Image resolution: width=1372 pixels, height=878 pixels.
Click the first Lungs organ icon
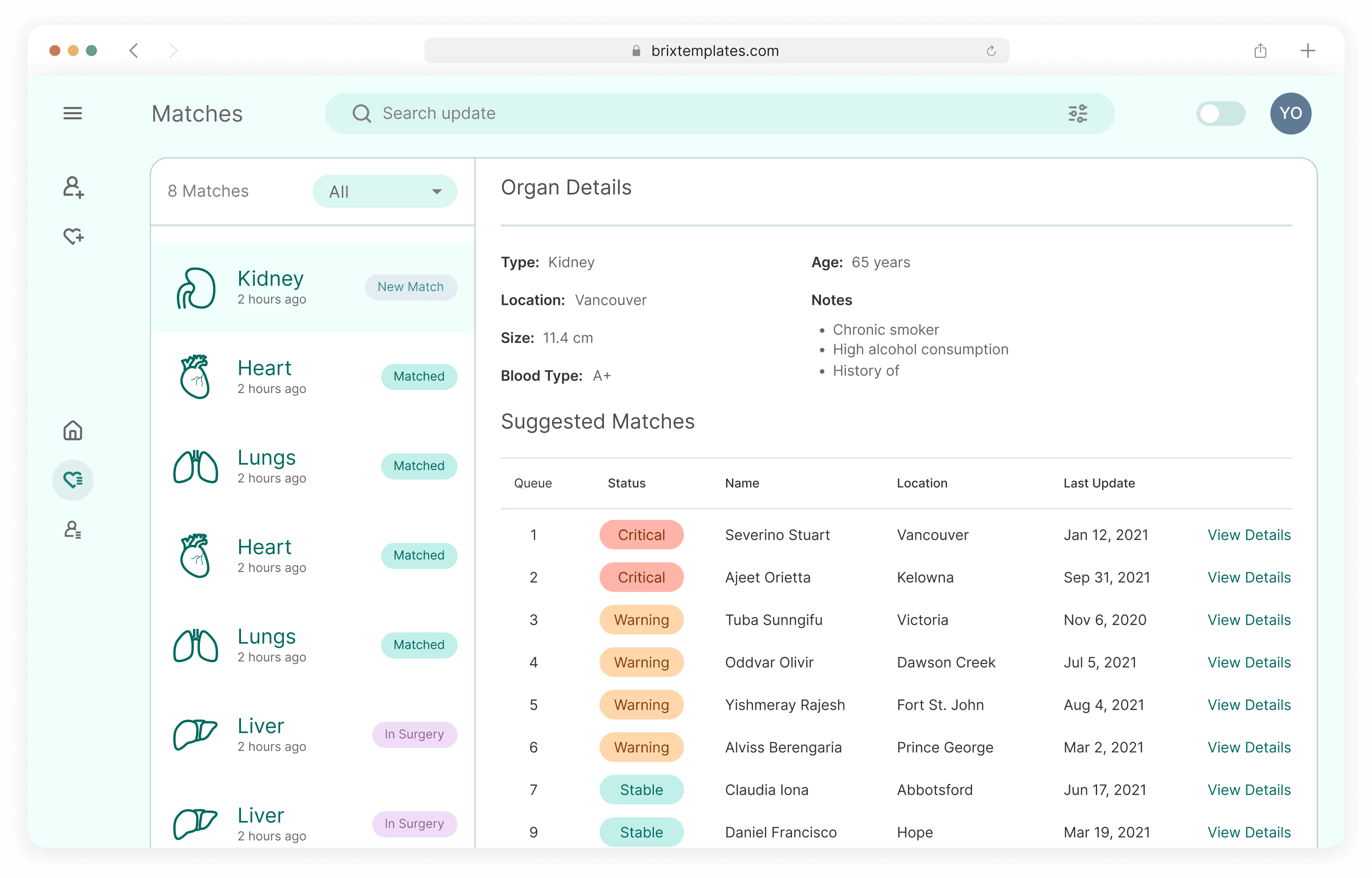pyautogui.click(x=196, y=466)
